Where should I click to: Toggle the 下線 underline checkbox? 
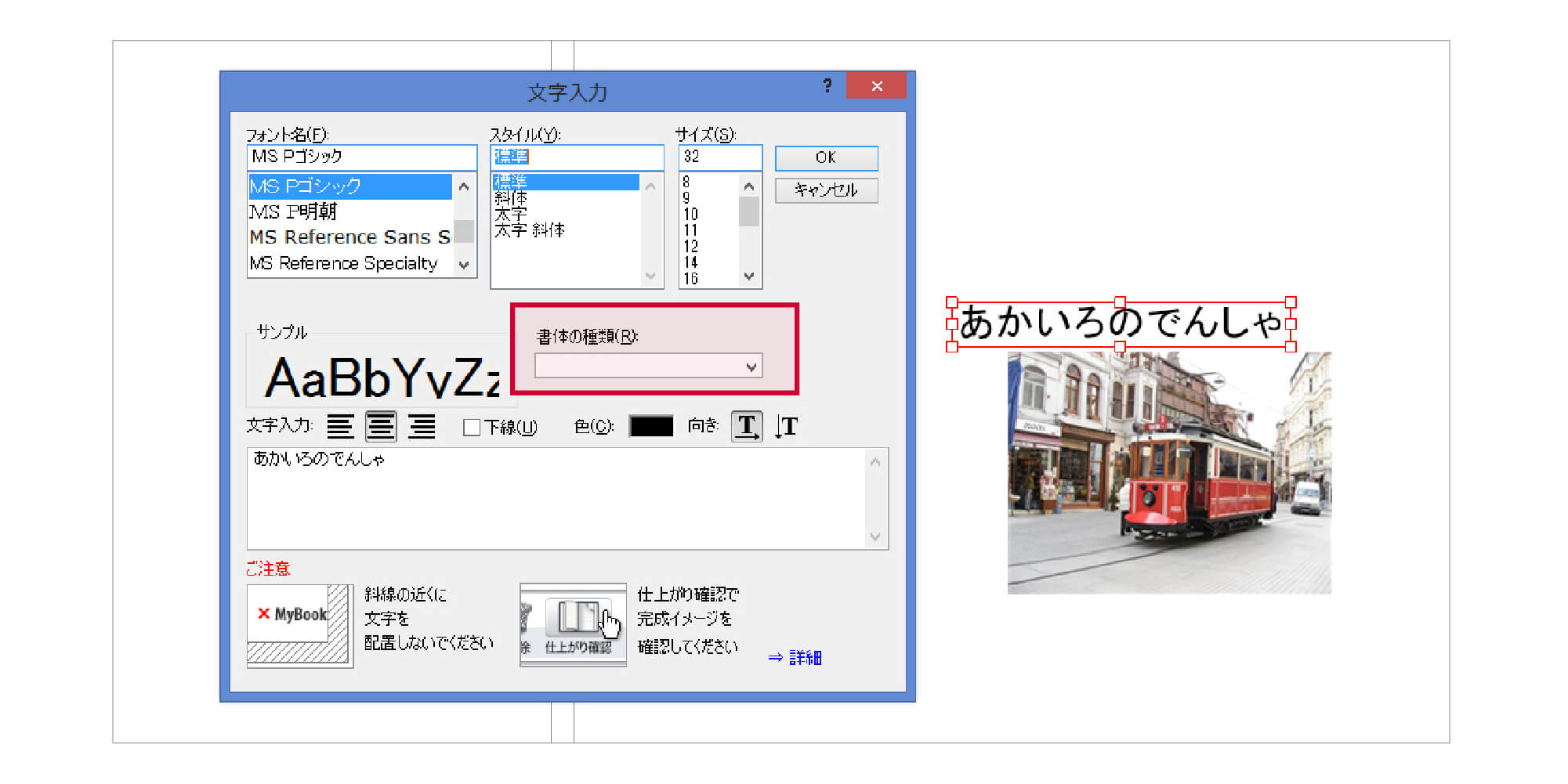coord(472,427)
